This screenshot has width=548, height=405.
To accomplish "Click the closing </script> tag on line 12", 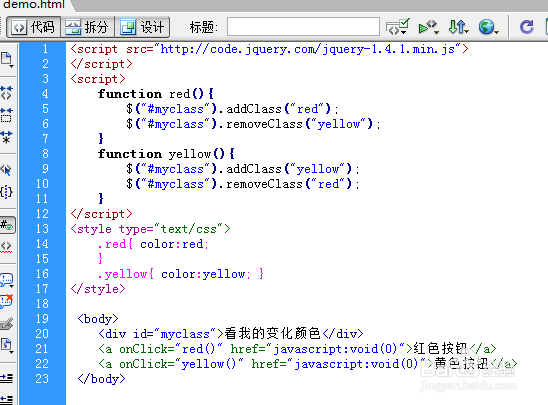I will [101, 214].
